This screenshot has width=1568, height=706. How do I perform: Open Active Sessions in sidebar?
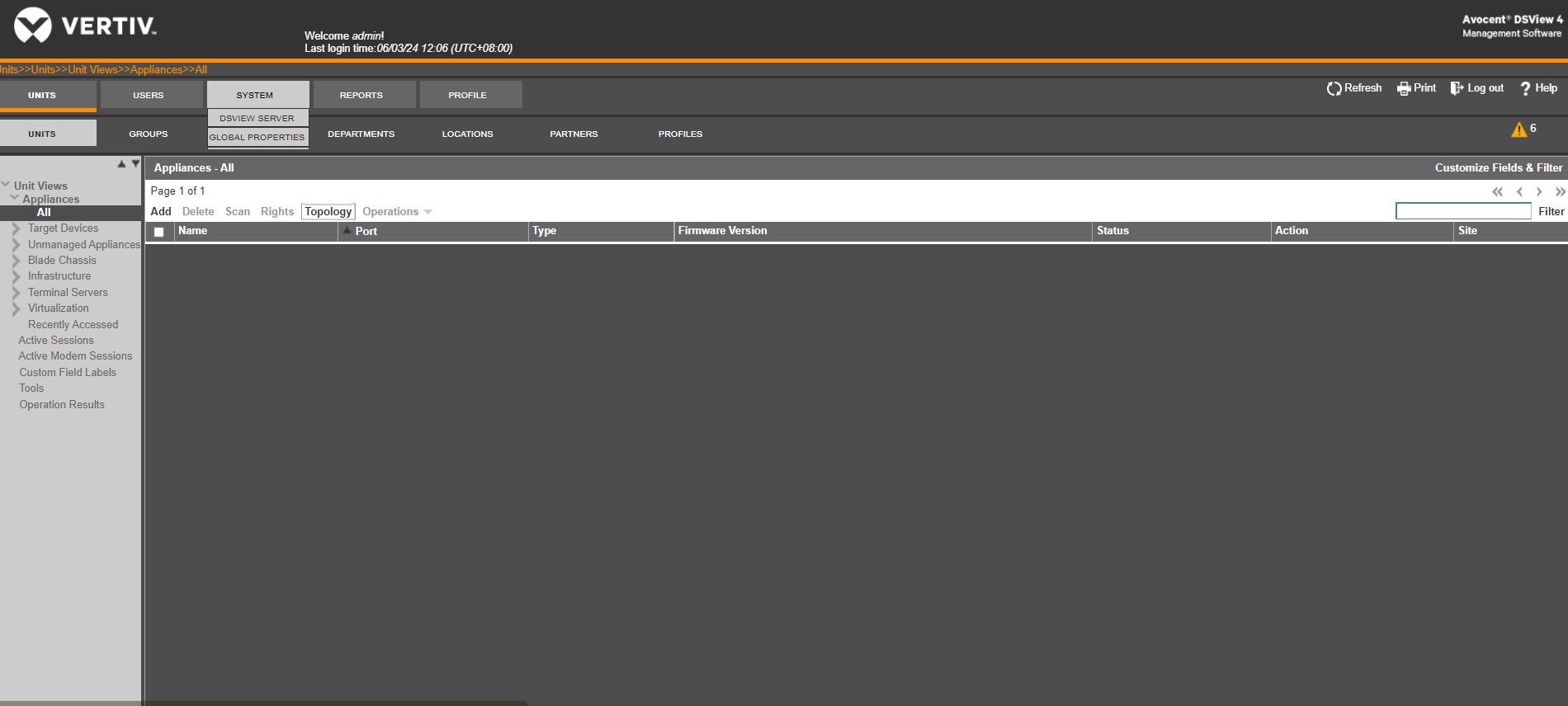(x=56, y=341)
